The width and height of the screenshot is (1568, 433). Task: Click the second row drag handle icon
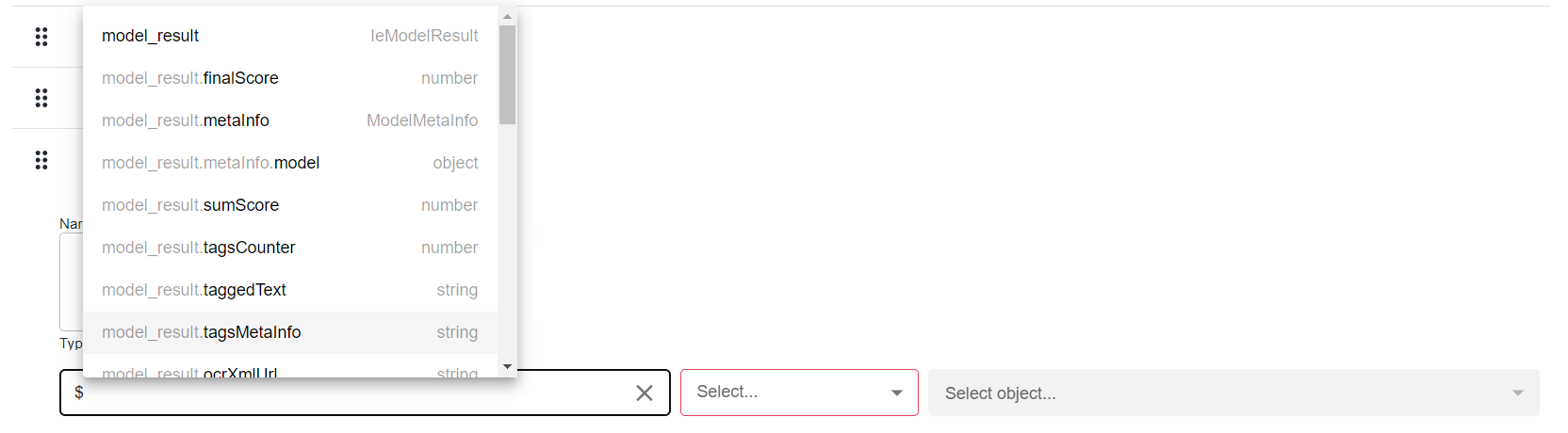tap(41, 98)
